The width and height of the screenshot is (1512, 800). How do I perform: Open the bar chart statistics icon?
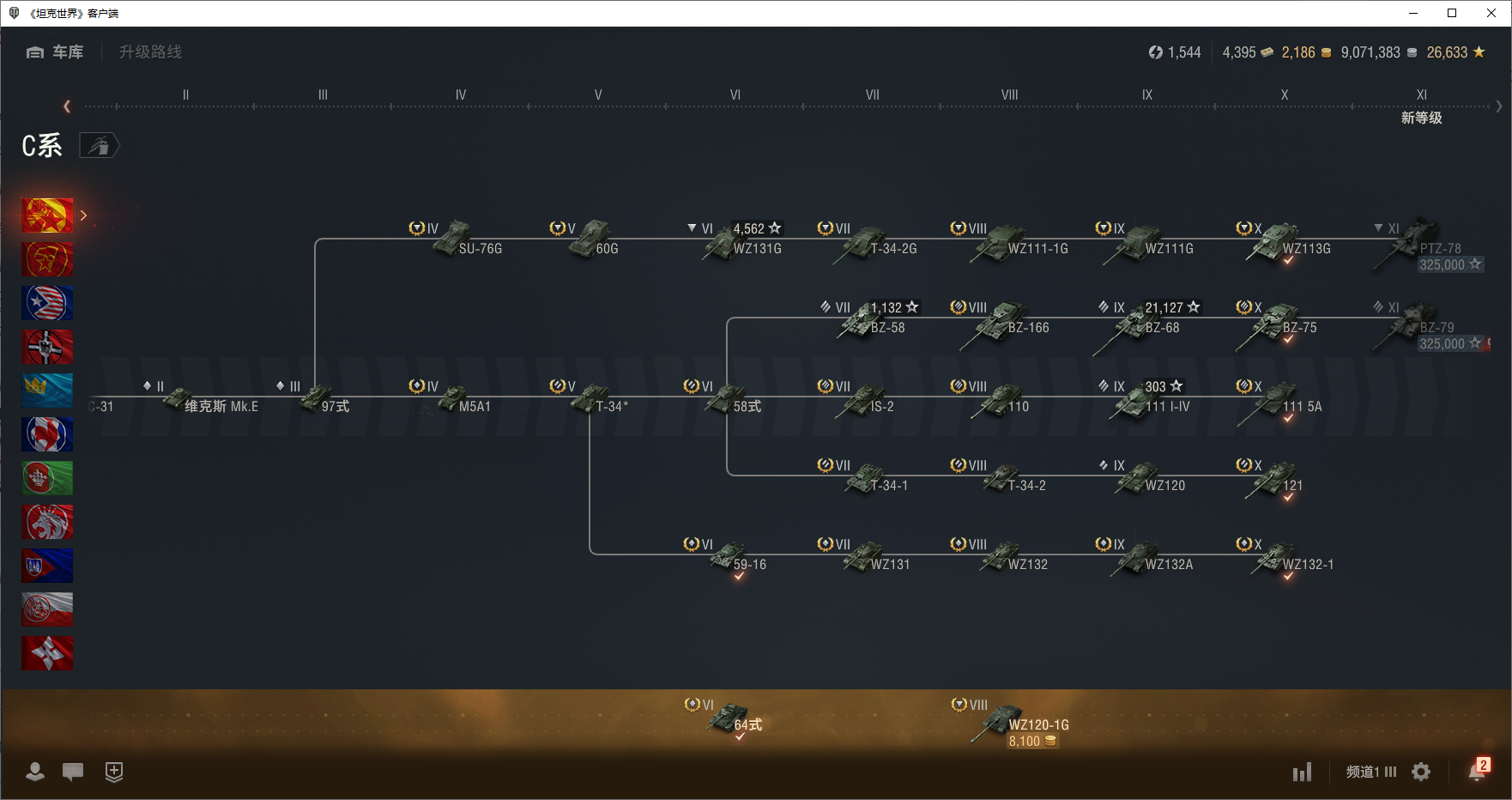tap(1302, 773)
